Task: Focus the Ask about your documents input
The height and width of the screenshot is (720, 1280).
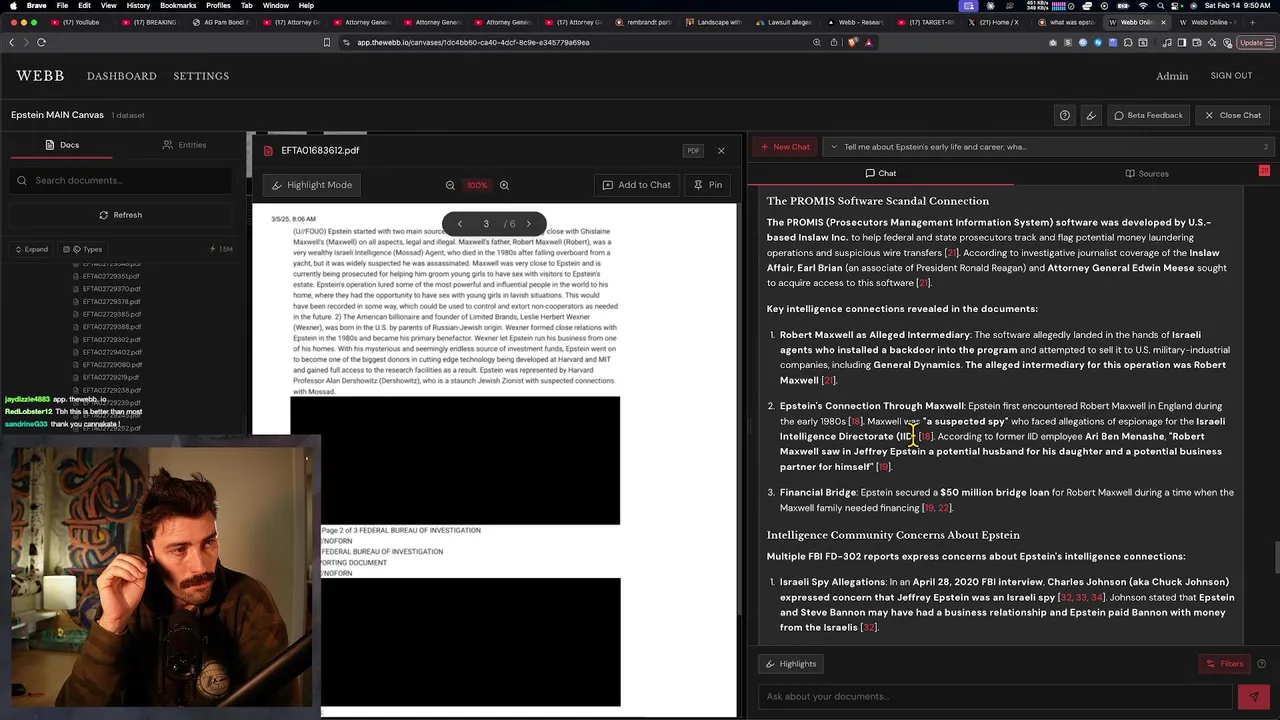Action: pyautogui.click(x=995, y=696)
